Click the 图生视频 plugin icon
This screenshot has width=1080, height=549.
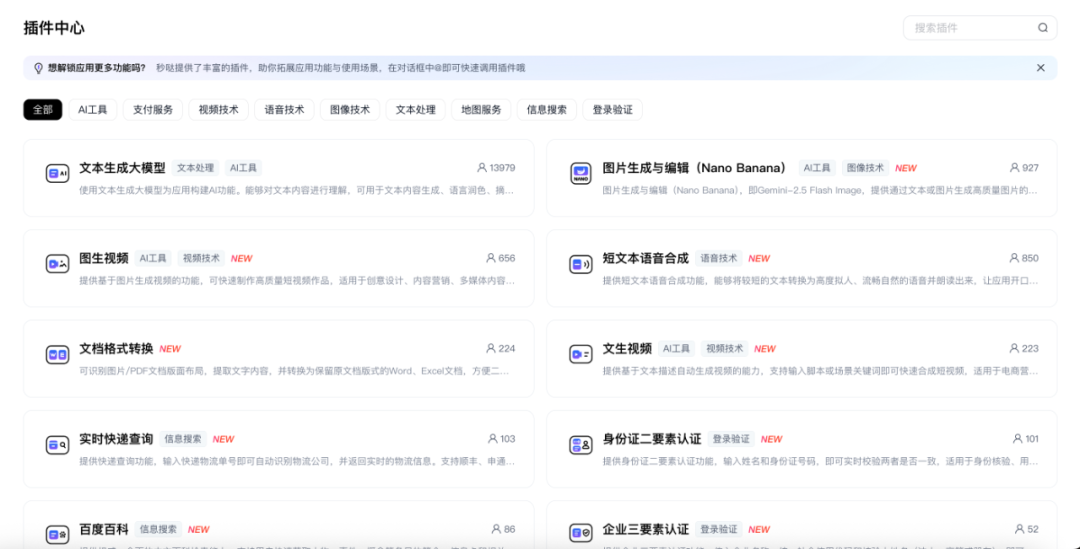coord(57,264)
